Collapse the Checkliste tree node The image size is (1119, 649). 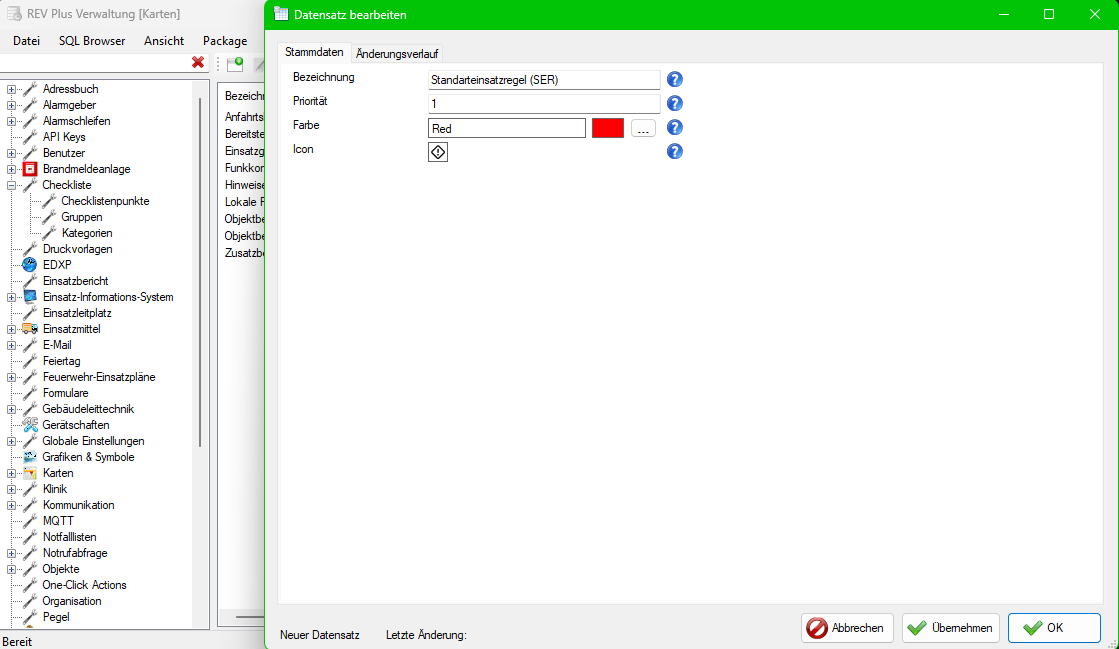tap(10, 184)
